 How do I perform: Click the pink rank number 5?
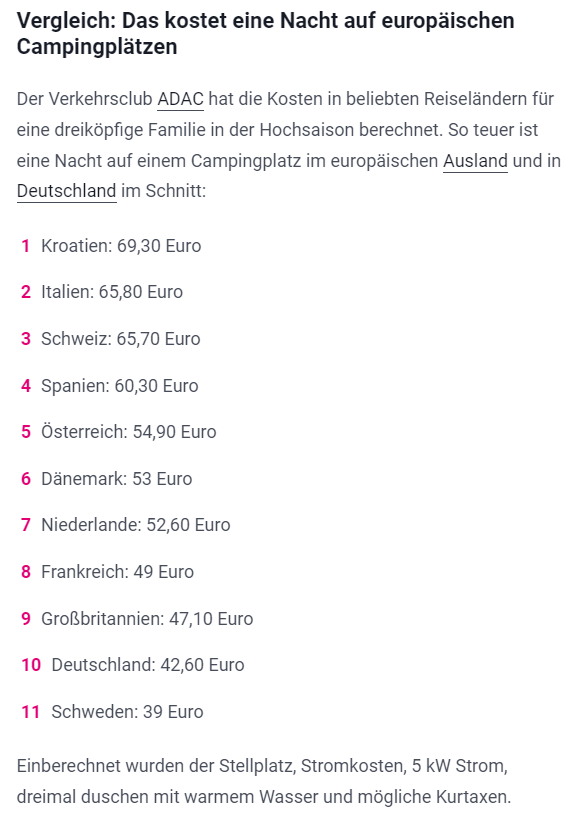click(x=26, y=432)
